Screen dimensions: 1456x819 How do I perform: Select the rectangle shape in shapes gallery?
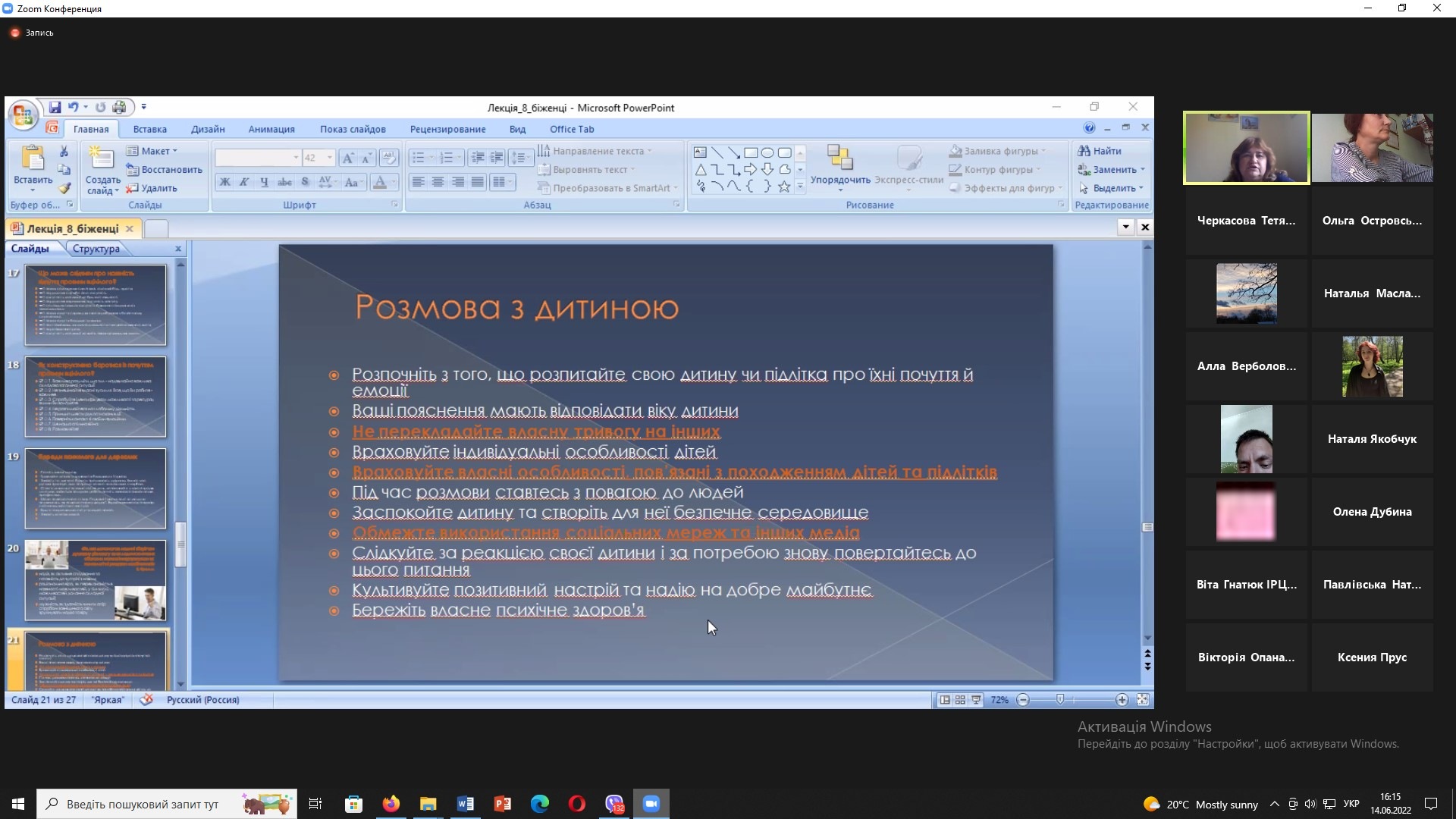pyautogui.click(x=750, y=152)
